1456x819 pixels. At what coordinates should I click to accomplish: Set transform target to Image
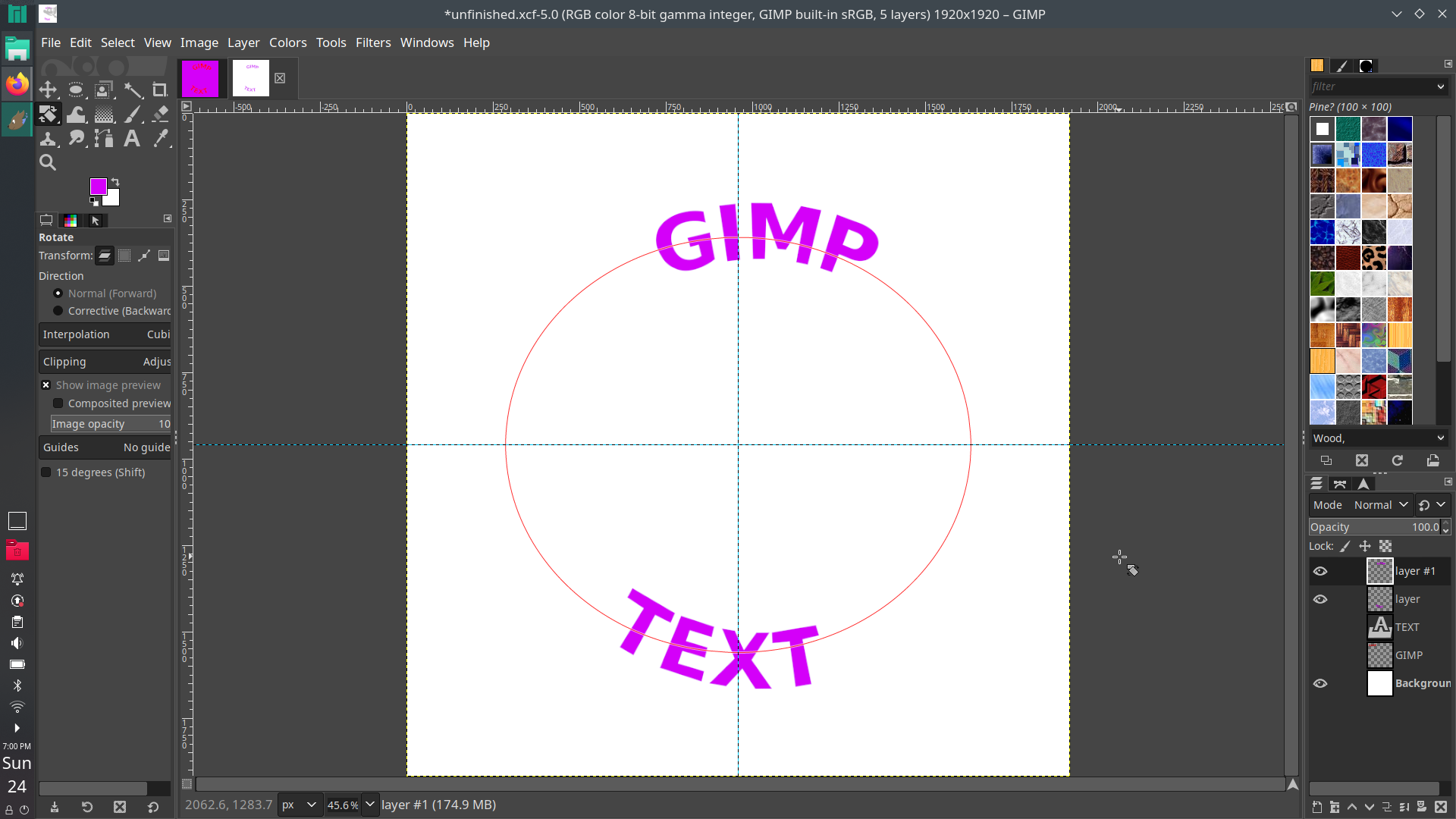click(x=164, y=256)
